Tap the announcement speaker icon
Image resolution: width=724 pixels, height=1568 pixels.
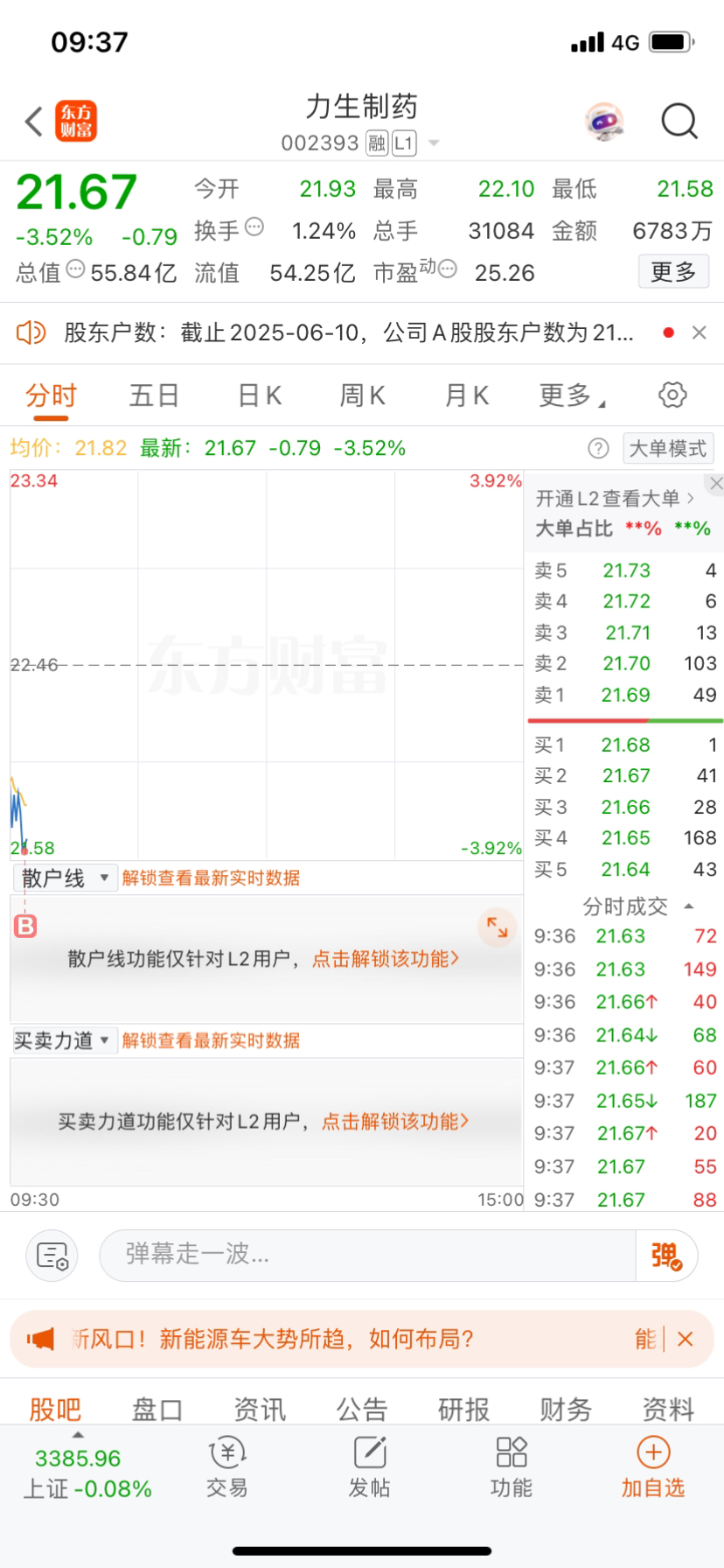(31, 332)
